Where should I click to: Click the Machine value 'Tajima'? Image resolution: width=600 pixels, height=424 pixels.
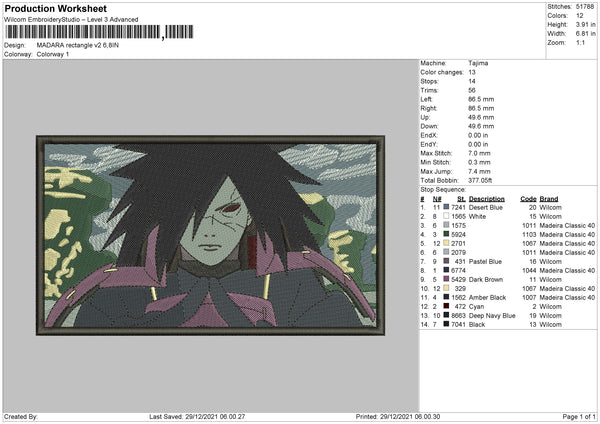tap(478, 63)
